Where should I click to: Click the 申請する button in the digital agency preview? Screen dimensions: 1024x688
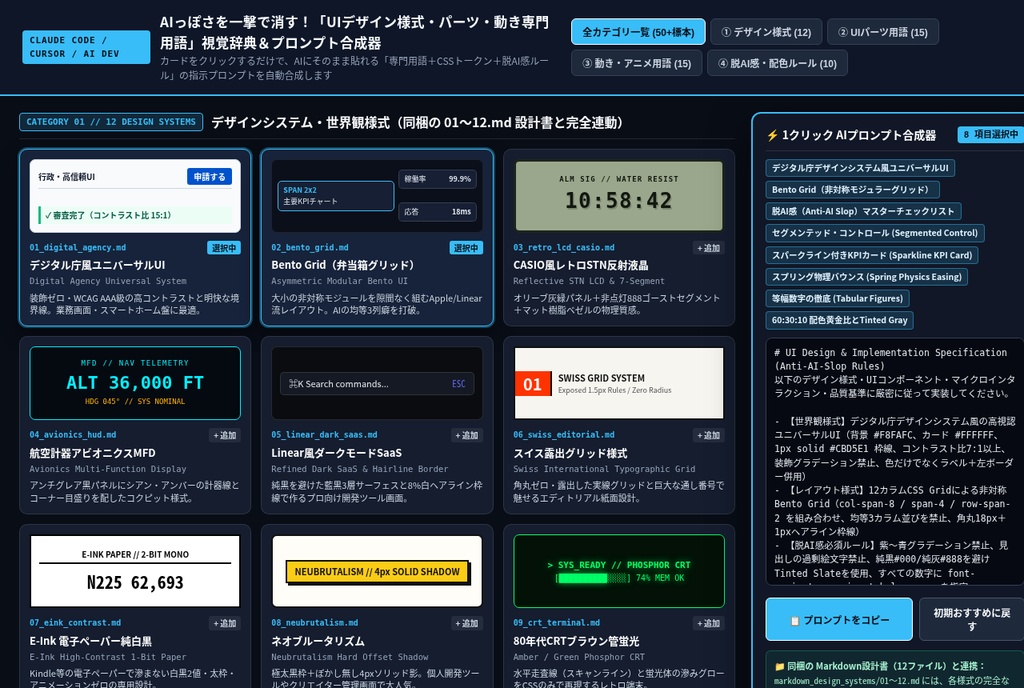(209, 177)
